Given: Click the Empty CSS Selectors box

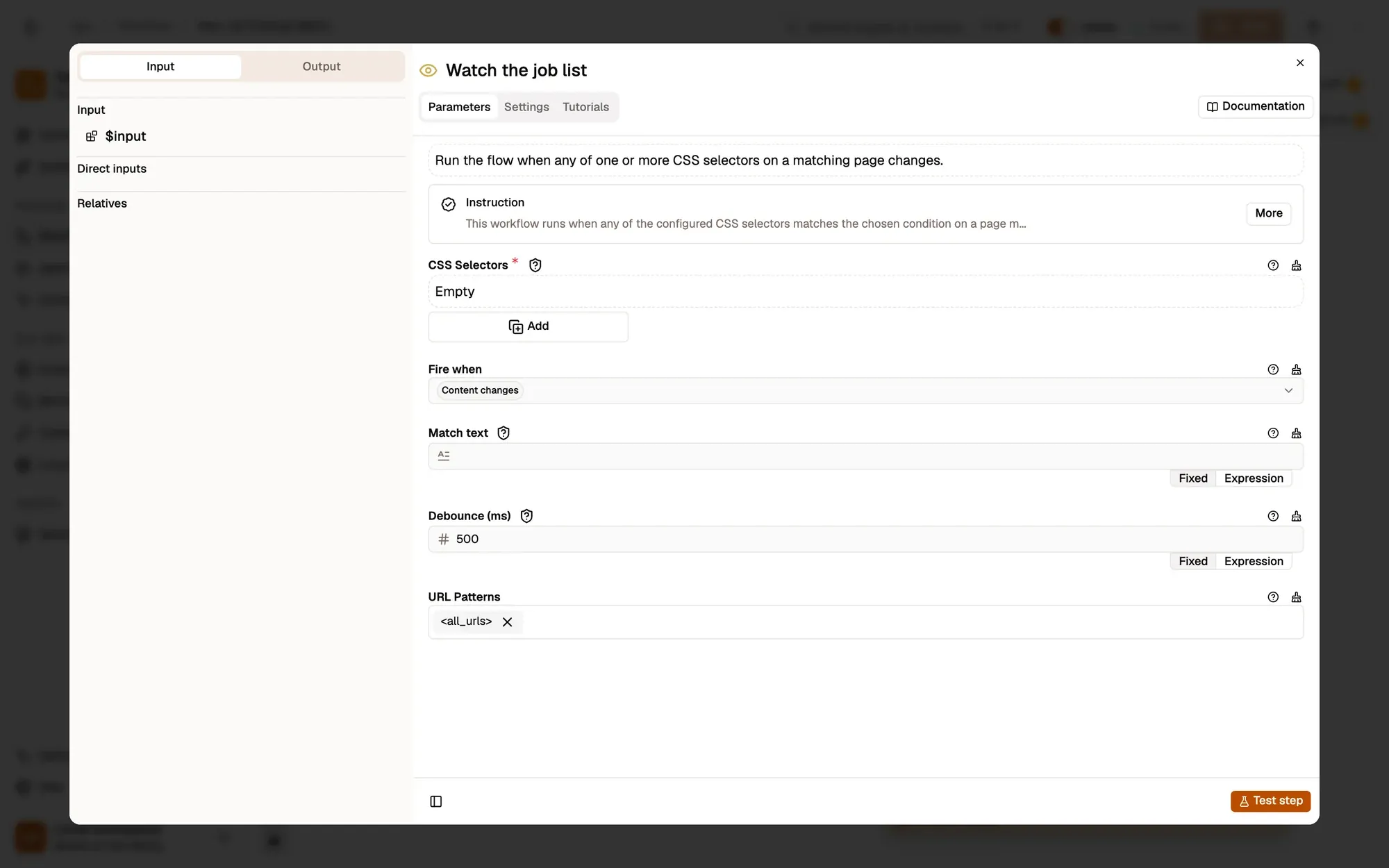Looking at the screenshot, I should pyautogui.click(x=865, y=292).
